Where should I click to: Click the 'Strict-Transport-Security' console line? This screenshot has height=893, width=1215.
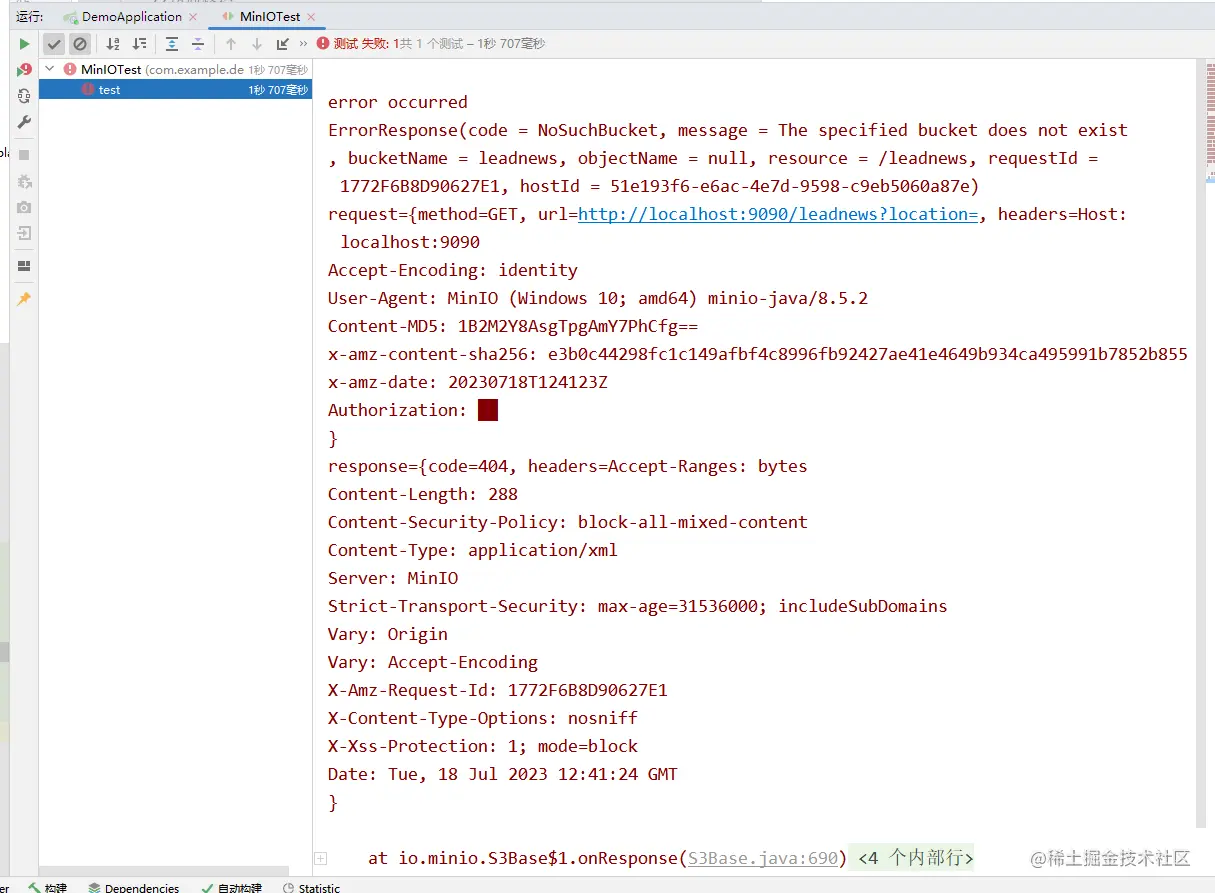point(638,606)
